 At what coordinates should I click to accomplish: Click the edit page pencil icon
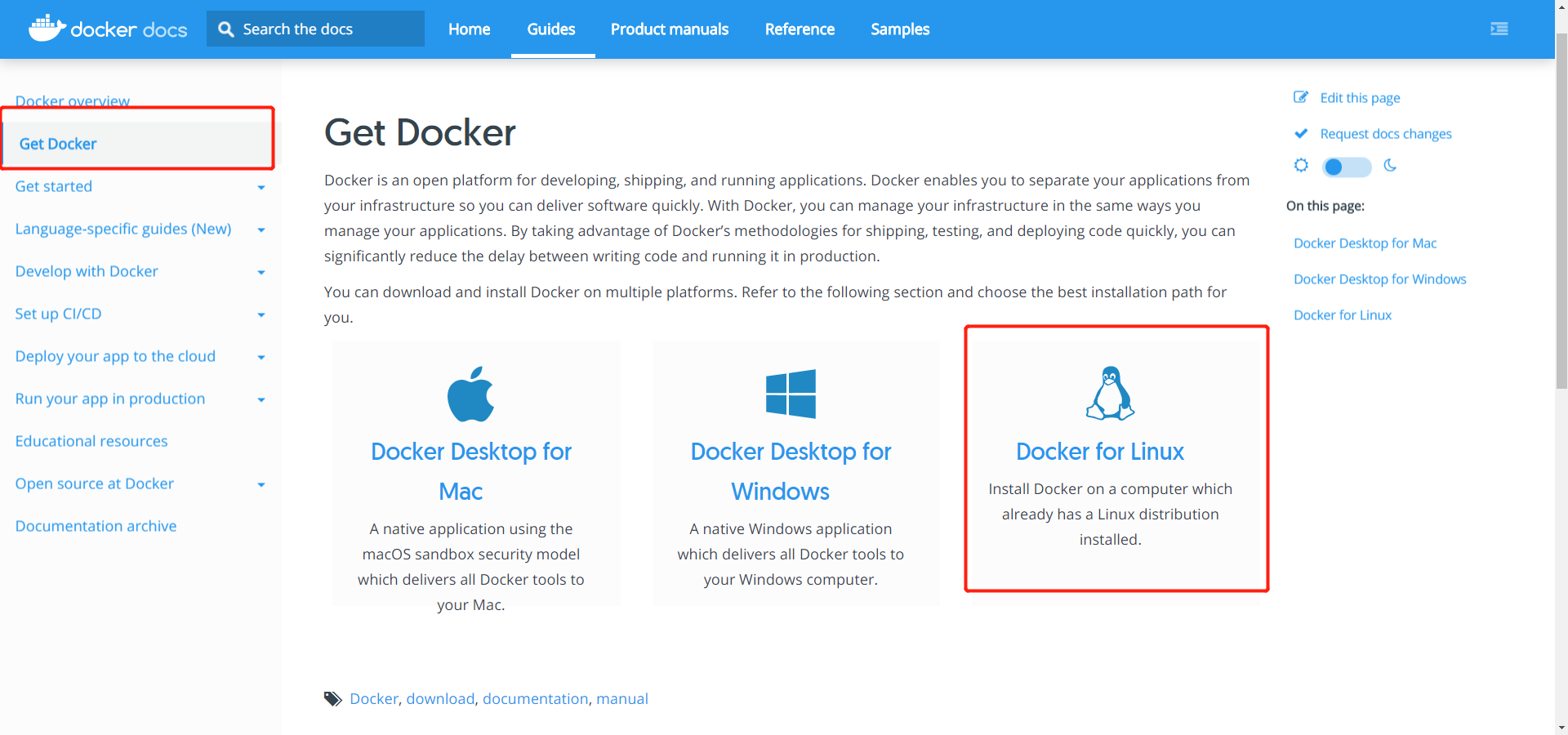point(1301,97)
